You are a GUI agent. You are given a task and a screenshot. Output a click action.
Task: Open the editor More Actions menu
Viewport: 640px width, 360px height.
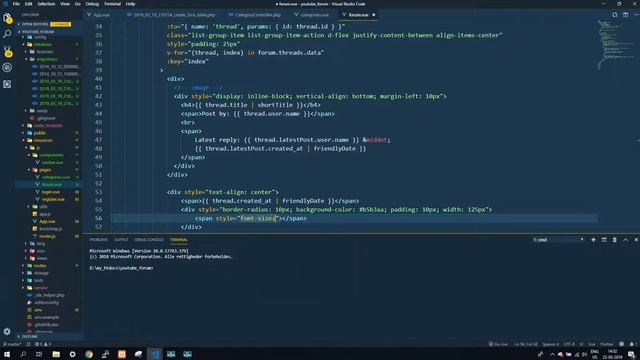[x=636, y=15]
